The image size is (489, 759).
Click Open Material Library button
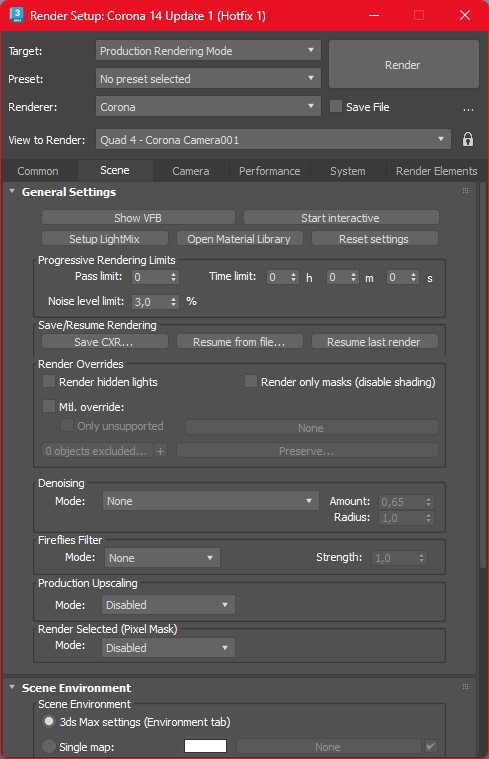239,239
